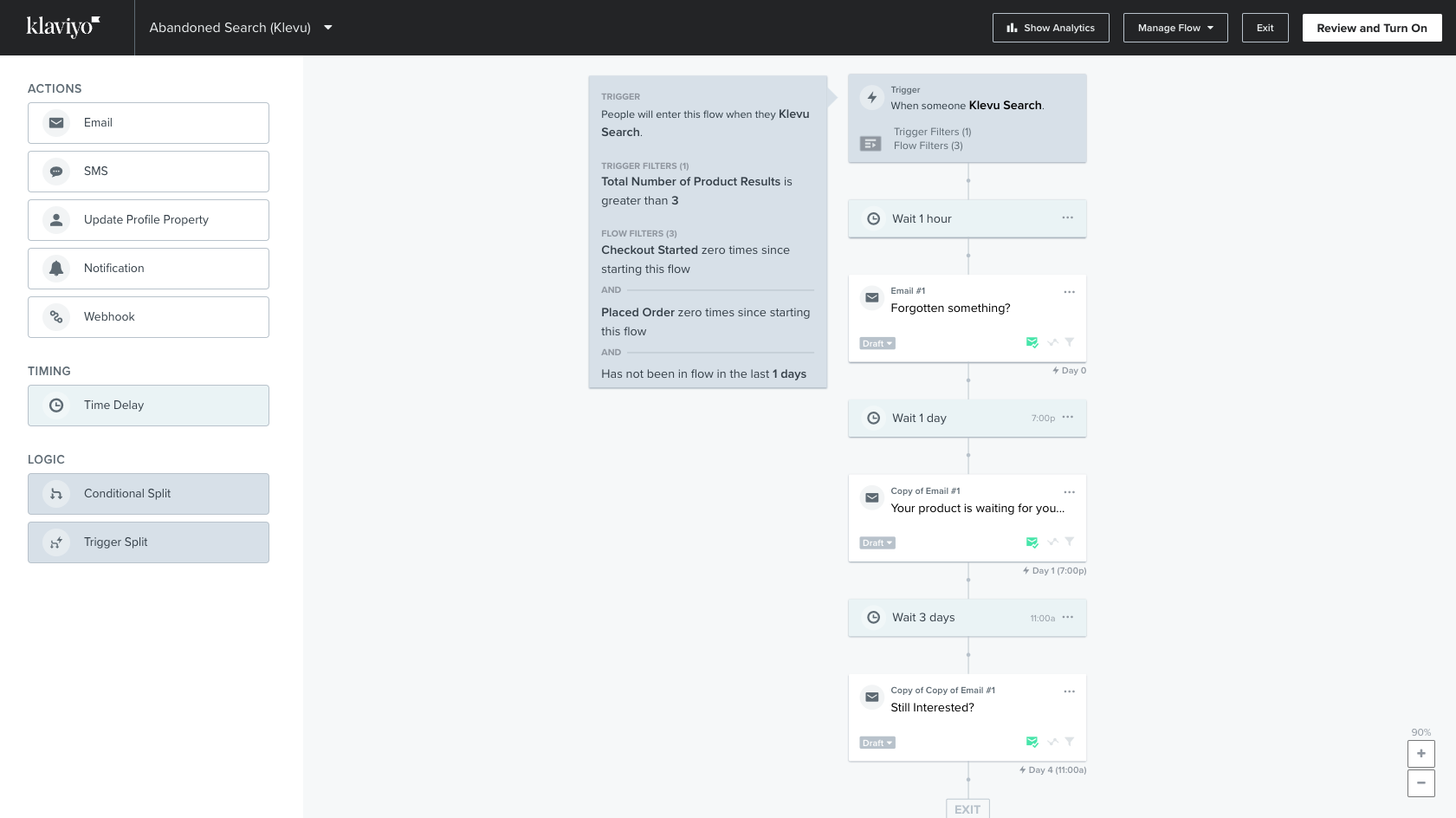Select the Klevu Search trigger card
This screenshot has height=818, width=1456.
pos(967,118)
